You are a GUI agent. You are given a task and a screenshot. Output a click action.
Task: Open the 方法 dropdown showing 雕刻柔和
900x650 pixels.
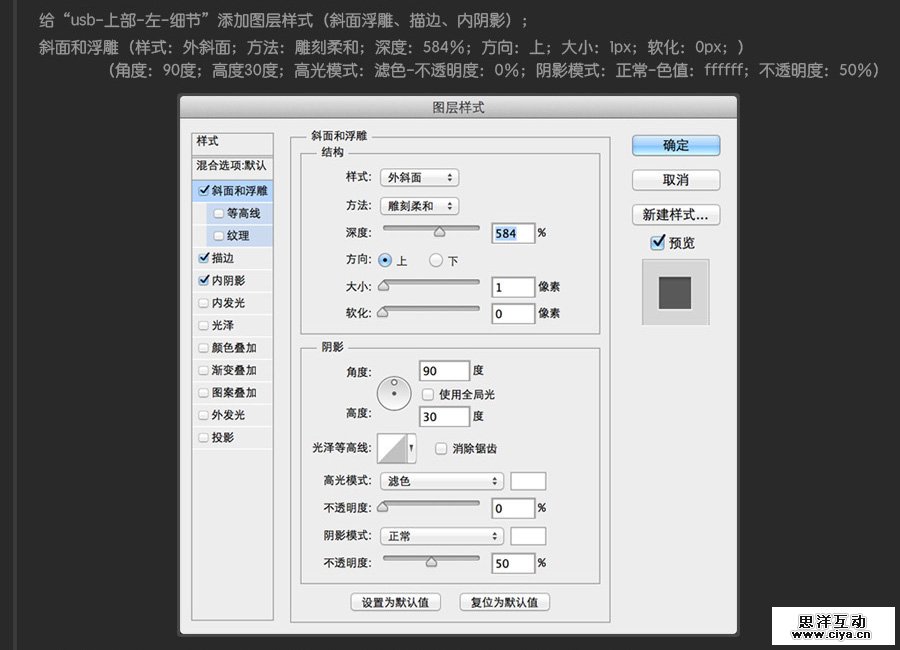pos(419,205)
